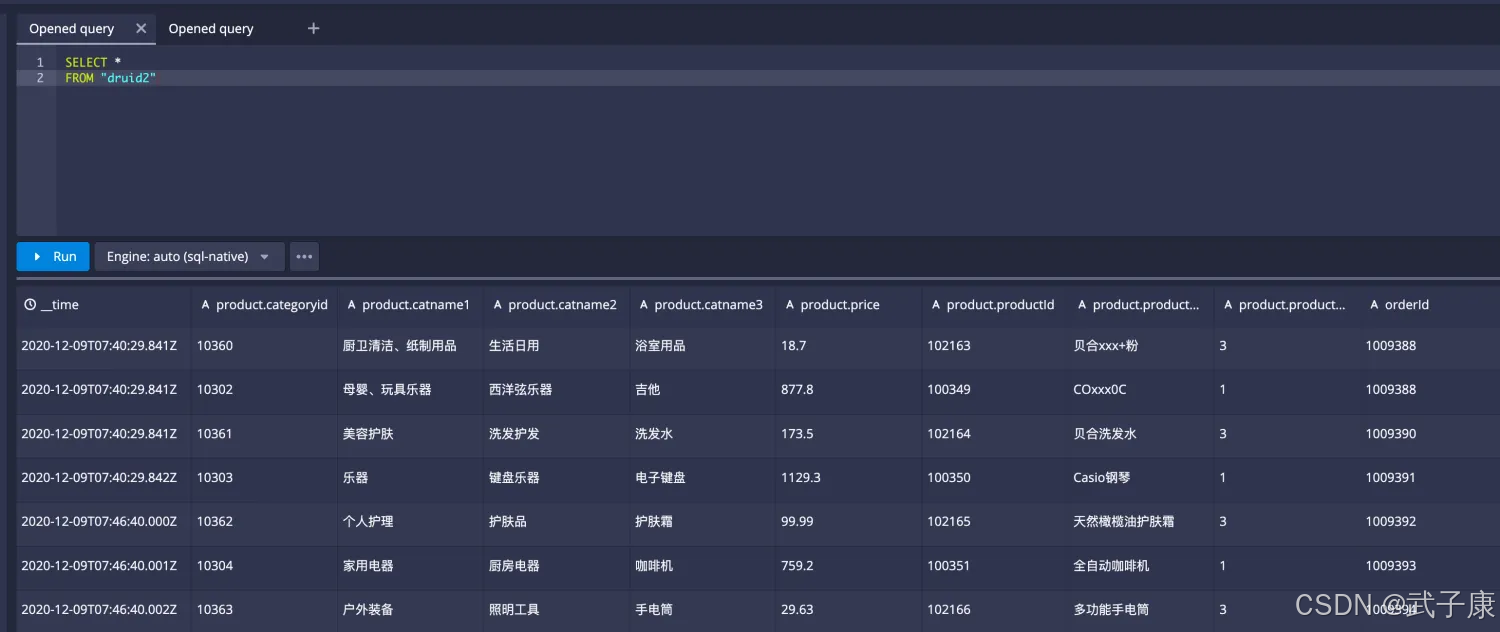Switch to the second Opened query tab
The height and width of the screenshot is (632, 1500).
click(x=211, y=29)
